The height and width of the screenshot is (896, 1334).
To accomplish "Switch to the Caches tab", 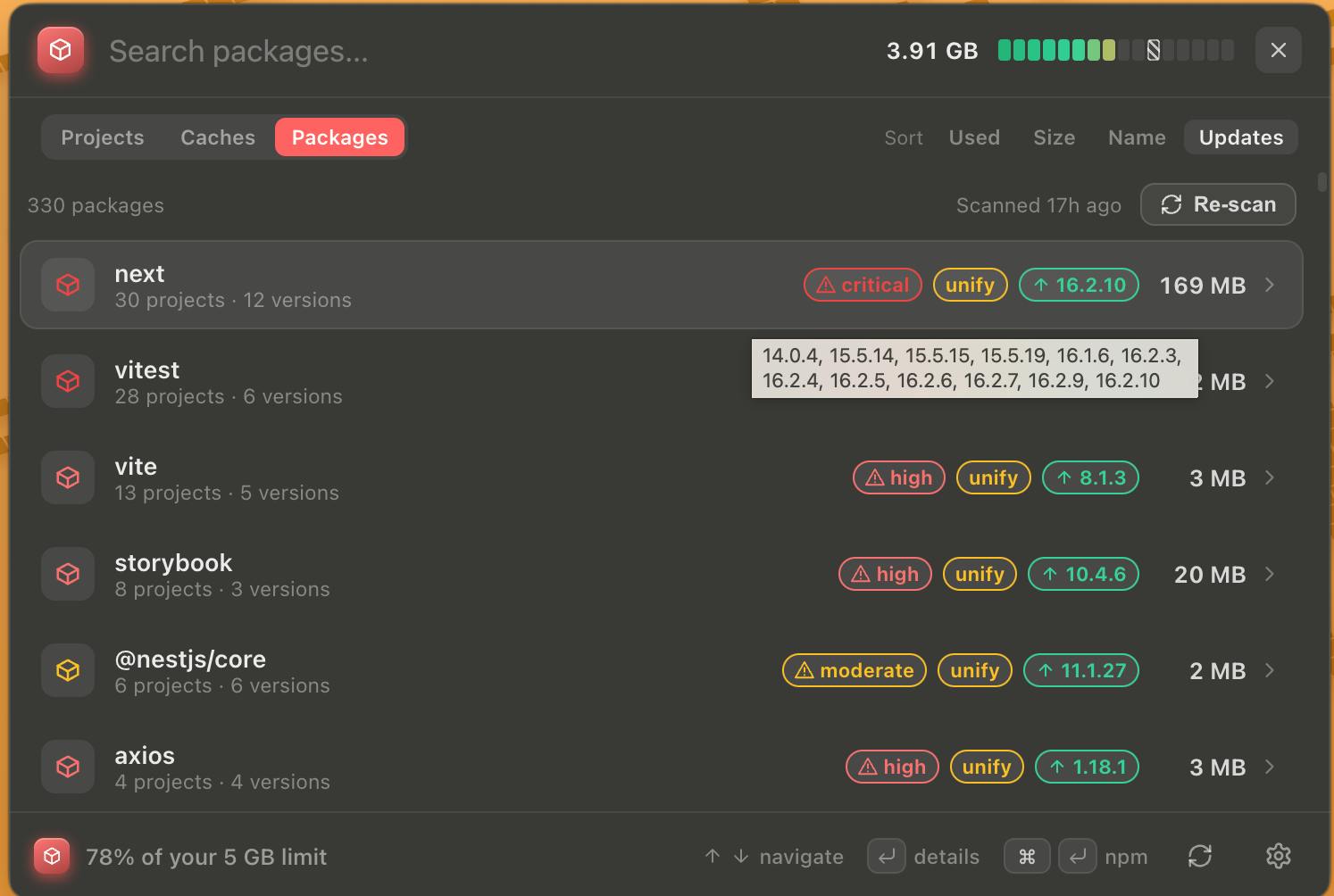I will point(218,137).
